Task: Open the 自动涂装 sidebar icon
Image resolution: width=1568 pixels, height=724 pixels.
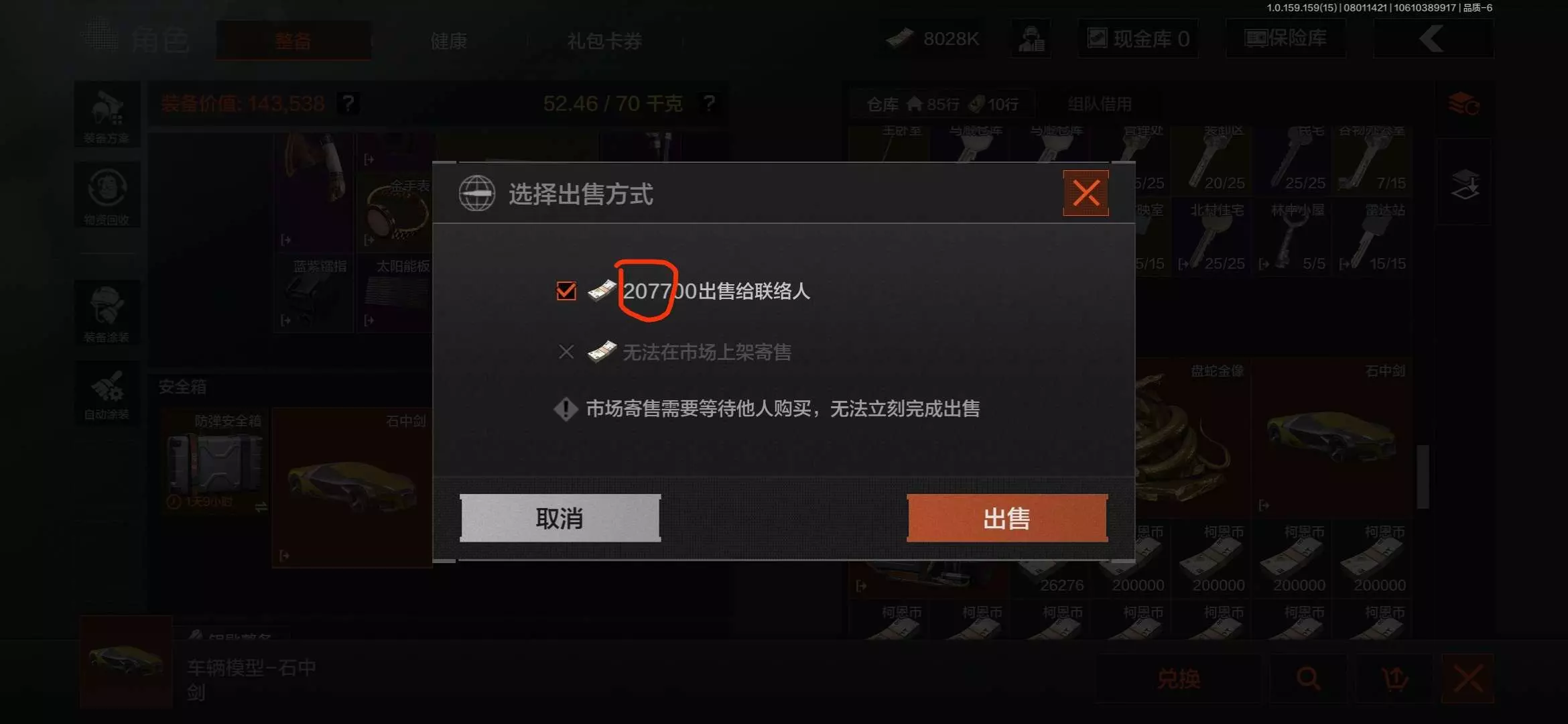Action: point(107,392)
